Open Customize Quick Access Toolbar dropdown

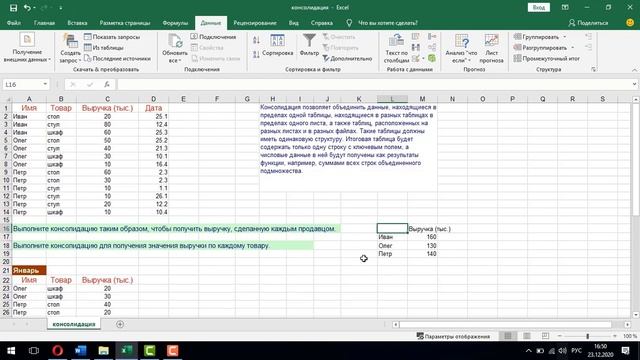[x=60, y=8]
